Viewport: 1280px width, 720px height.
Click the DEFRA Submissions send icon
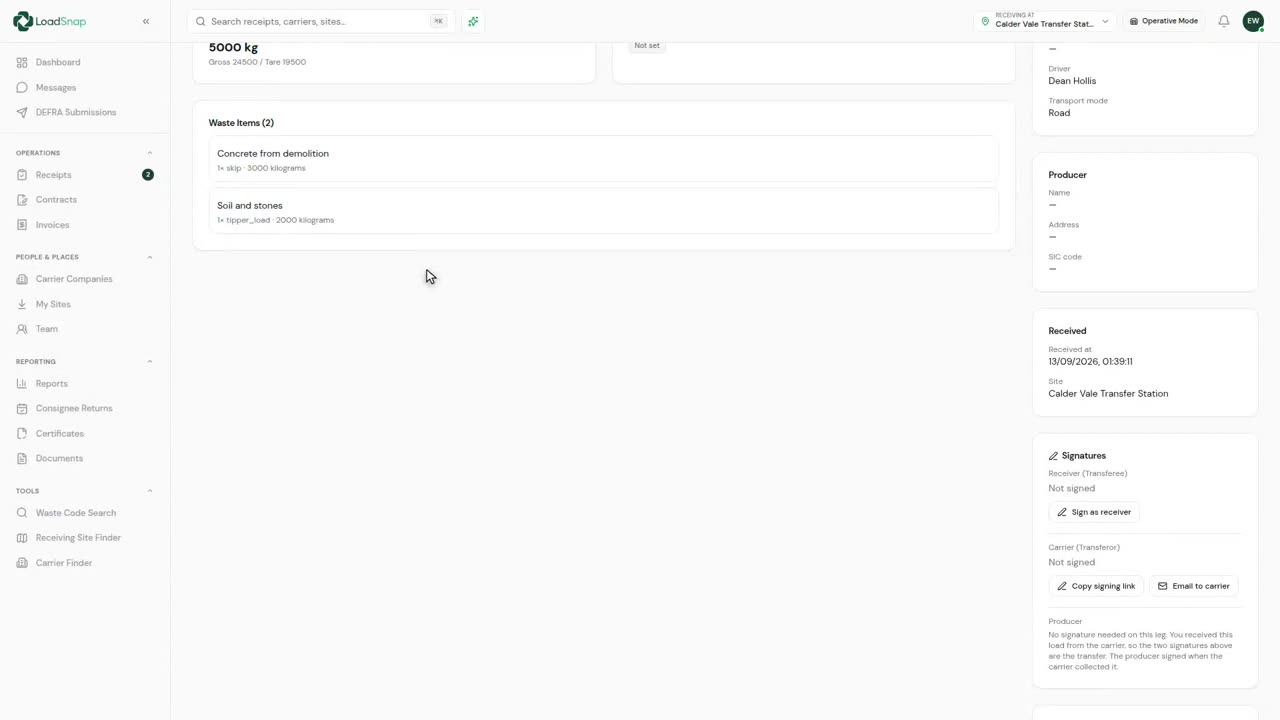tap(22, 112)
